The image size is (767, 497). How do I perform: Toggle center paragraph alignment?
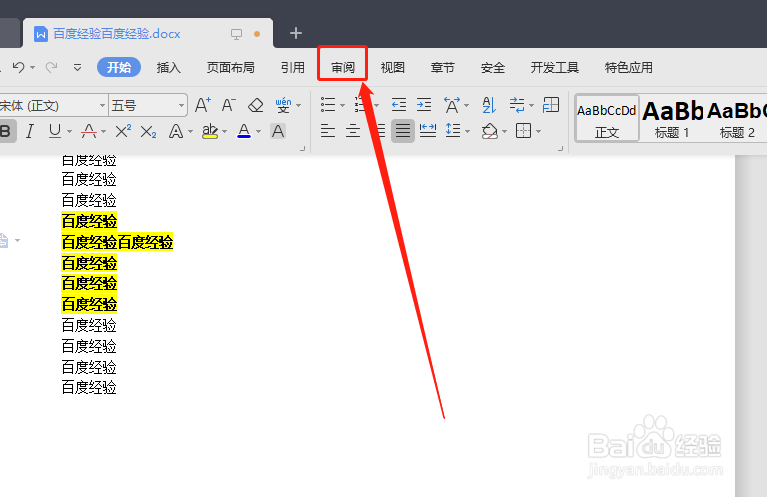(x=353, y=131)
